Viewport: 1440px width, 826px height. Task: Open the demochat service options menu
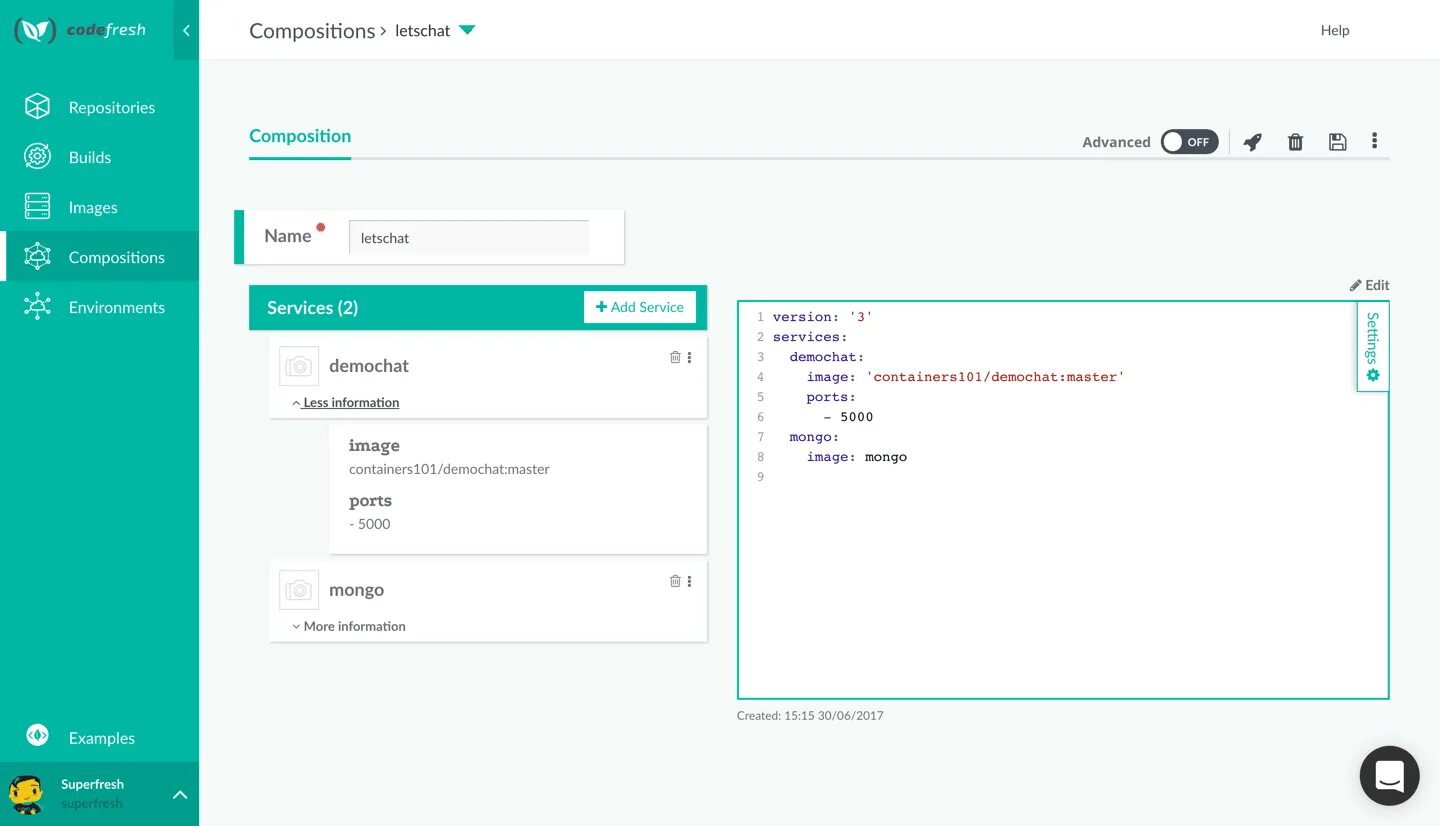pyautogui.click(x=689, y=357)
